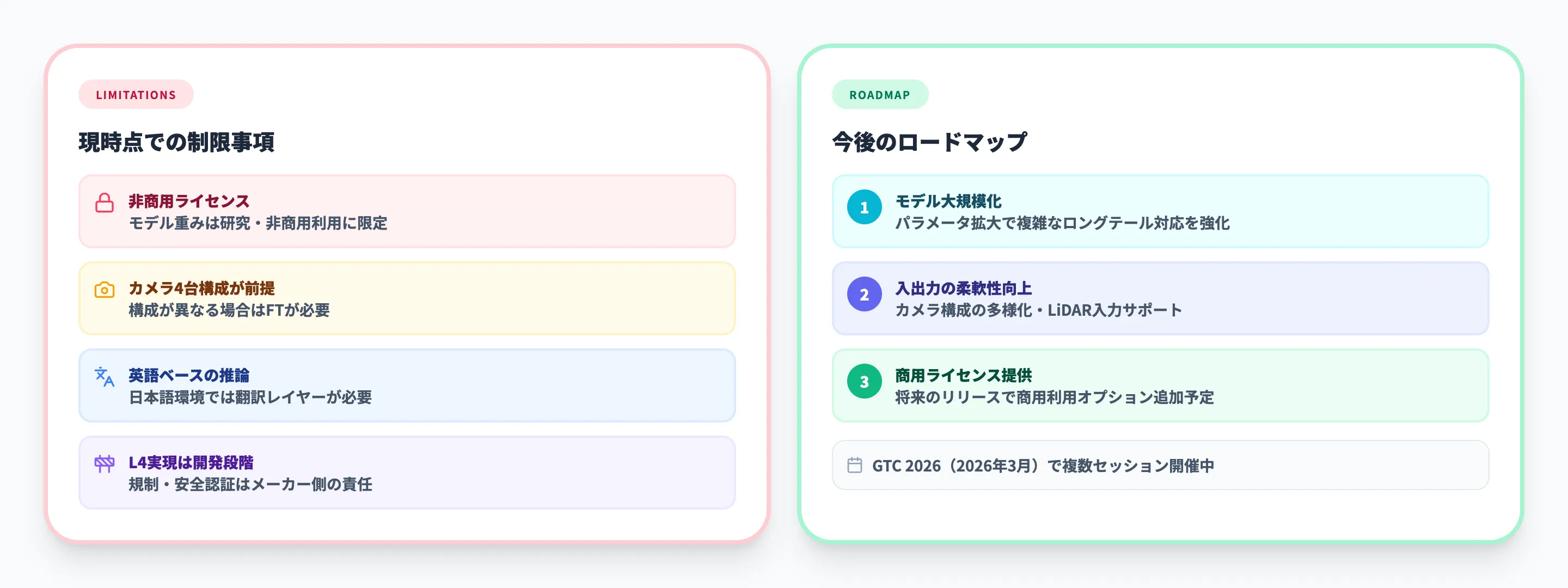Viewport: 1568px width, 588px height.
Task: Click the LIMITATIONS badge
Action: [136, 95]
